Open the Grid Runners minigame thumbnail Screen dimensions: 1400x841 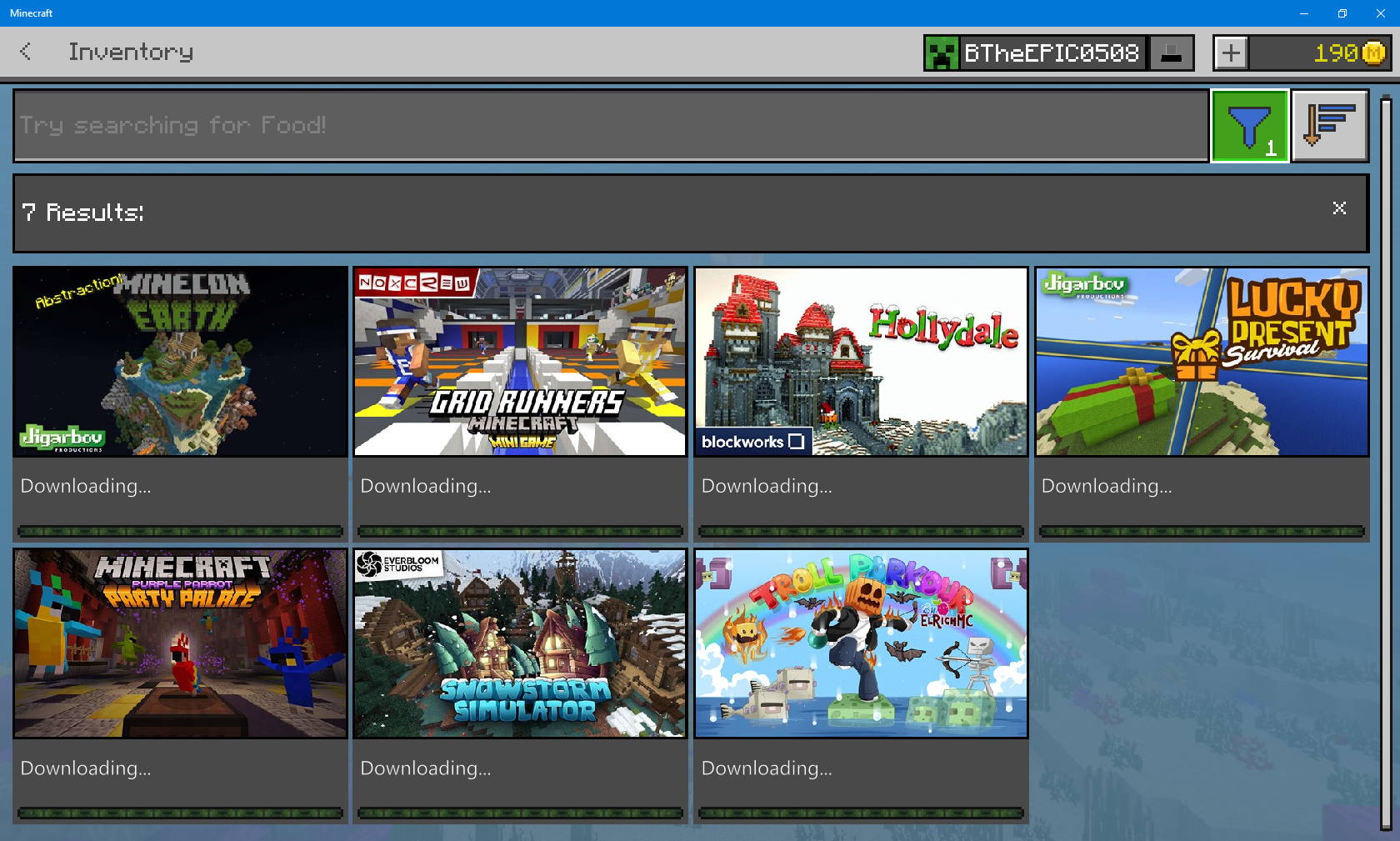coord(520,361)
